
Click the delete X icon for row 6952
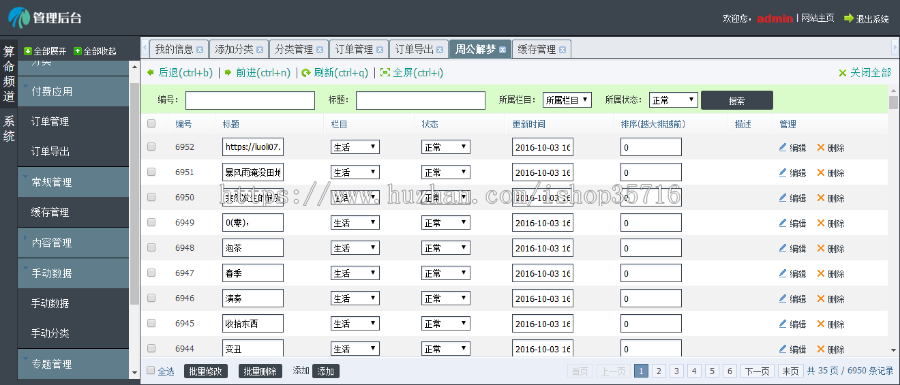coord(821,147)
